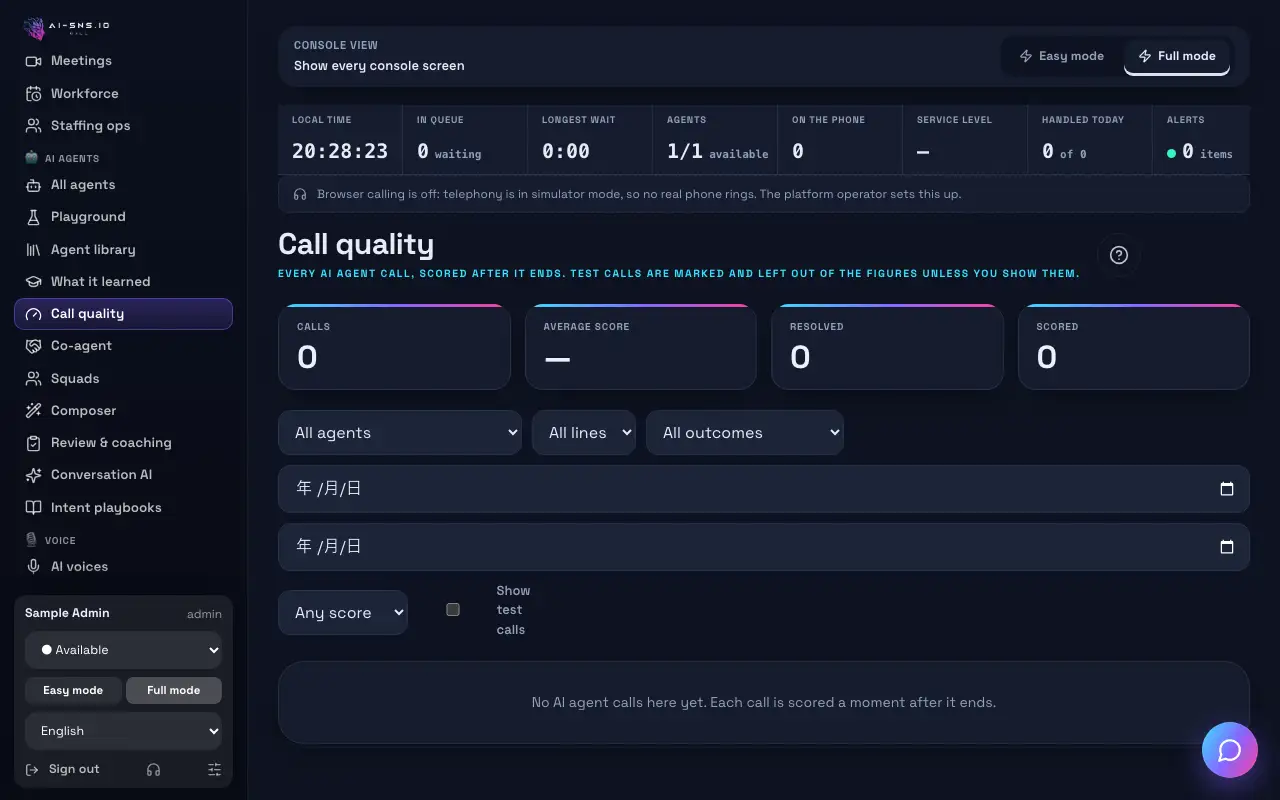1280x800 pixels.
Task: Open Review & coaching
Action: 123,443
